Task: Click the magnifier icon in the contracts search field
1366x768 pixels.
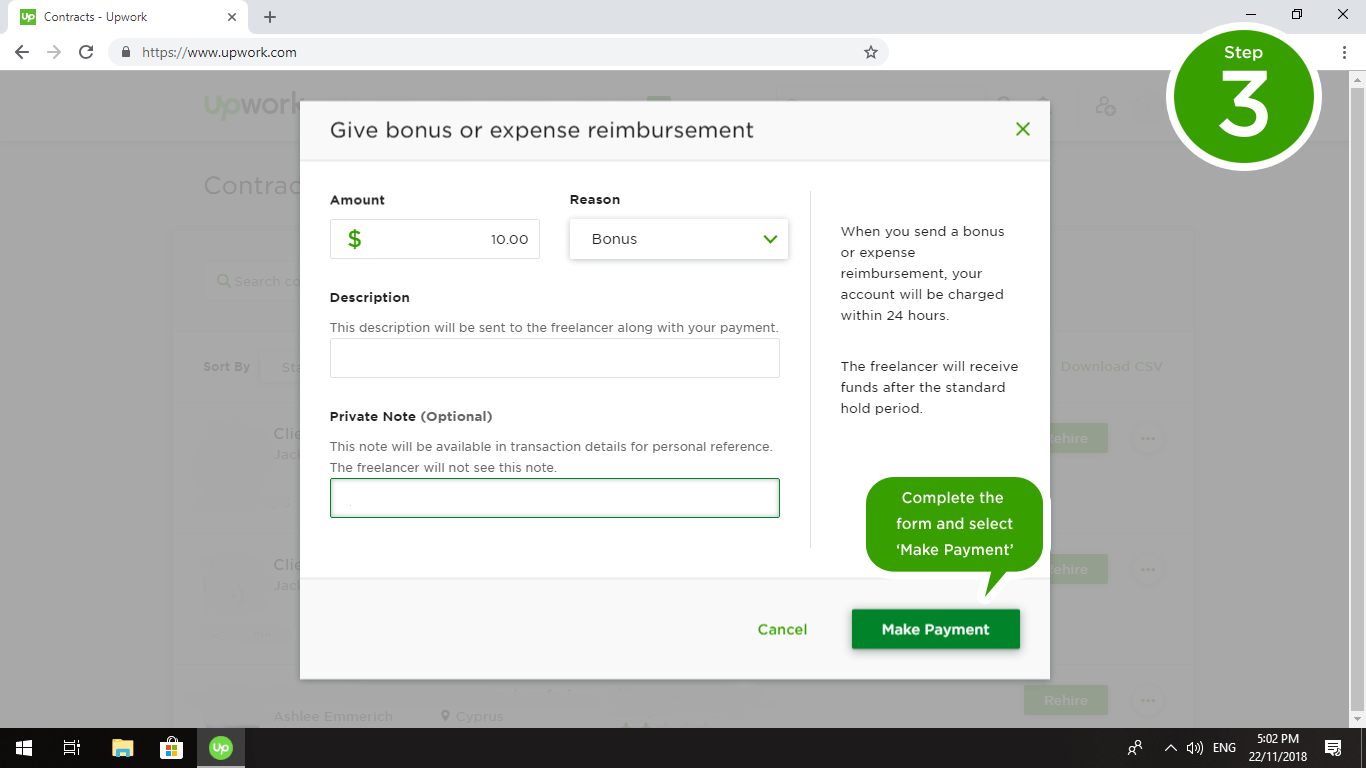Action: [x=222, y=281]
